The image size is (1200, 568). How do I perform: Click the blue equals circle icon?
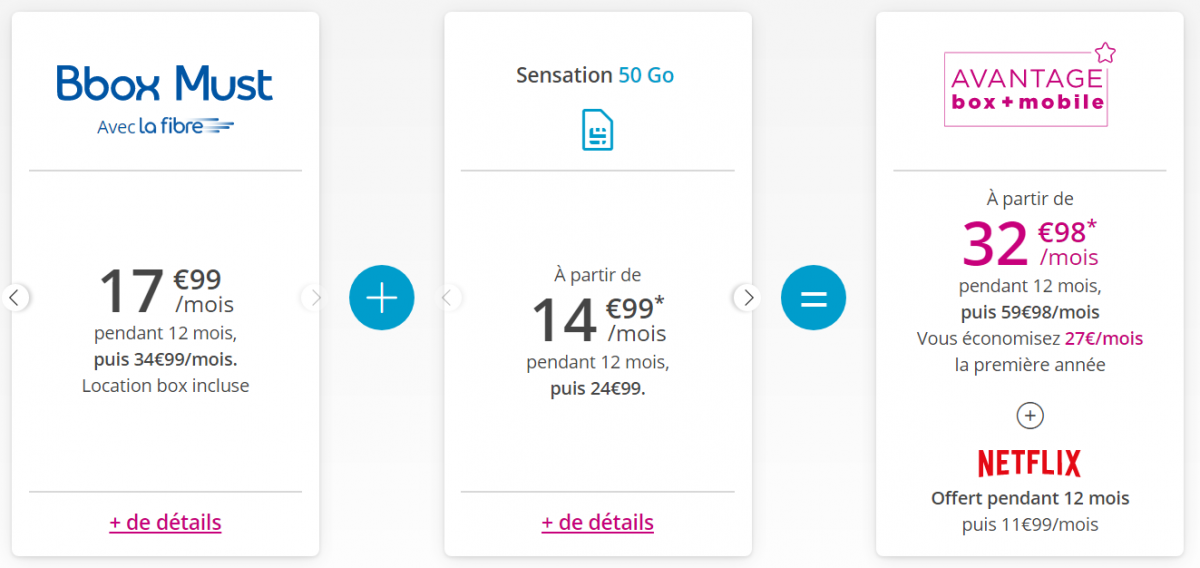pos(813,297)
